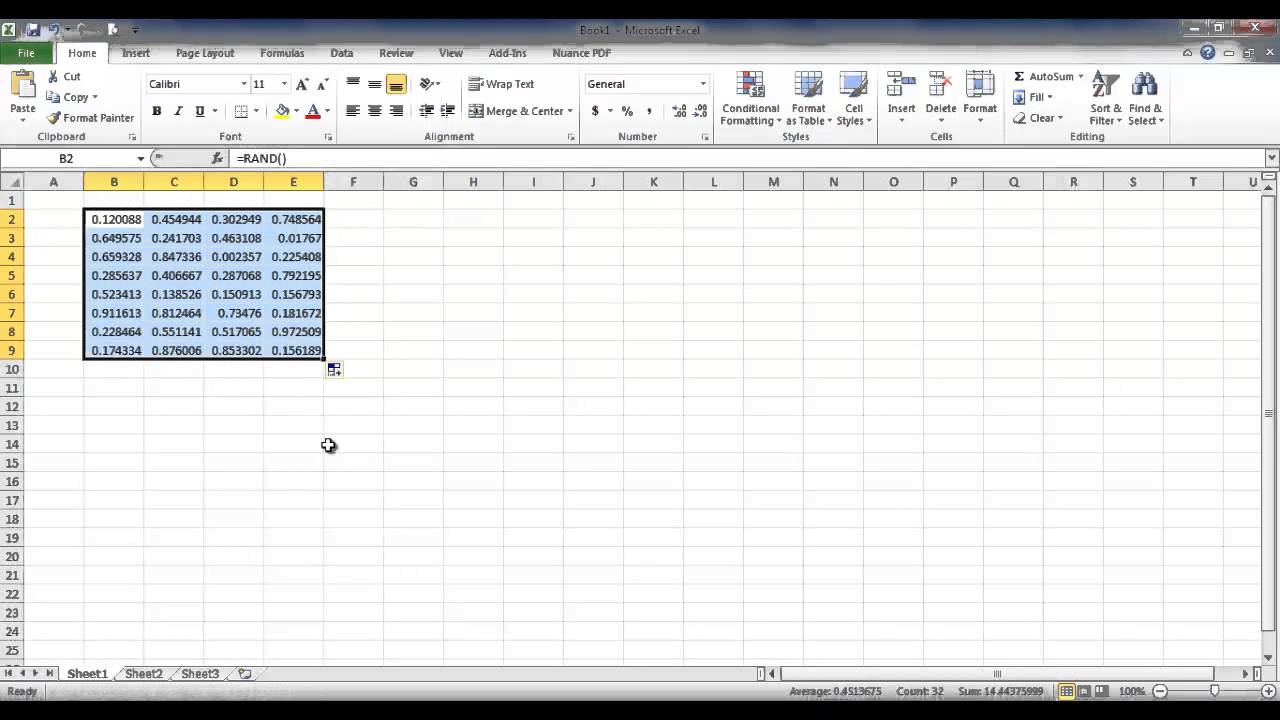Align Text Right icon

397,111
